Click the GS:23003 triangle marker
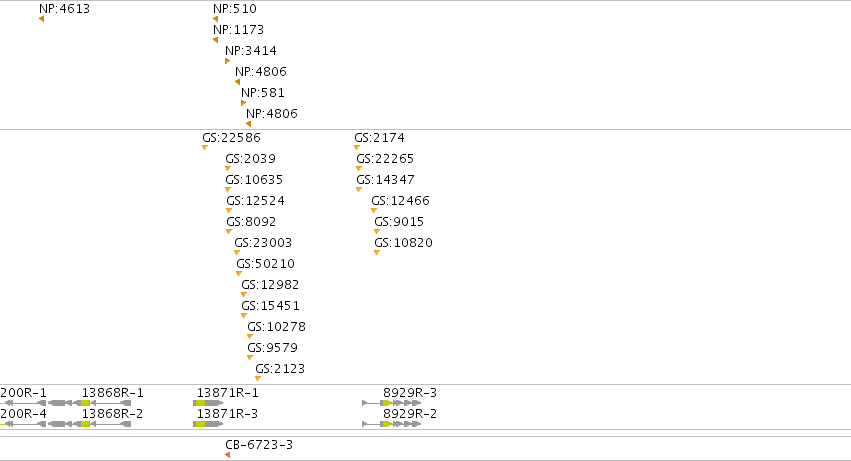 237,252
